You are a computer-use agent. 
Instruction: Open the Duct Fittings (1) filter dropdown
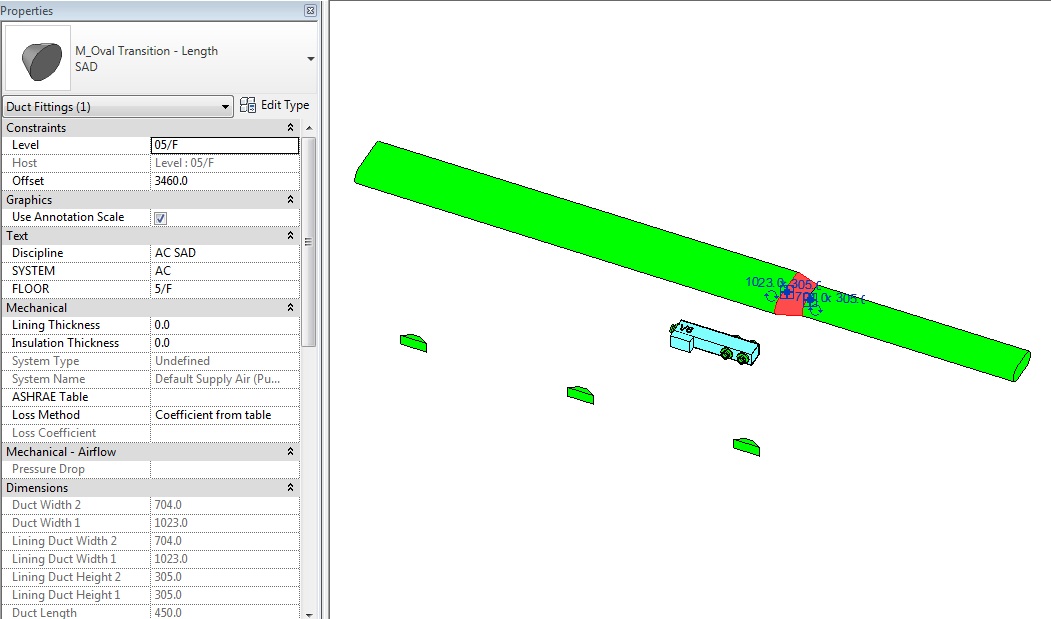pos(118,107)
